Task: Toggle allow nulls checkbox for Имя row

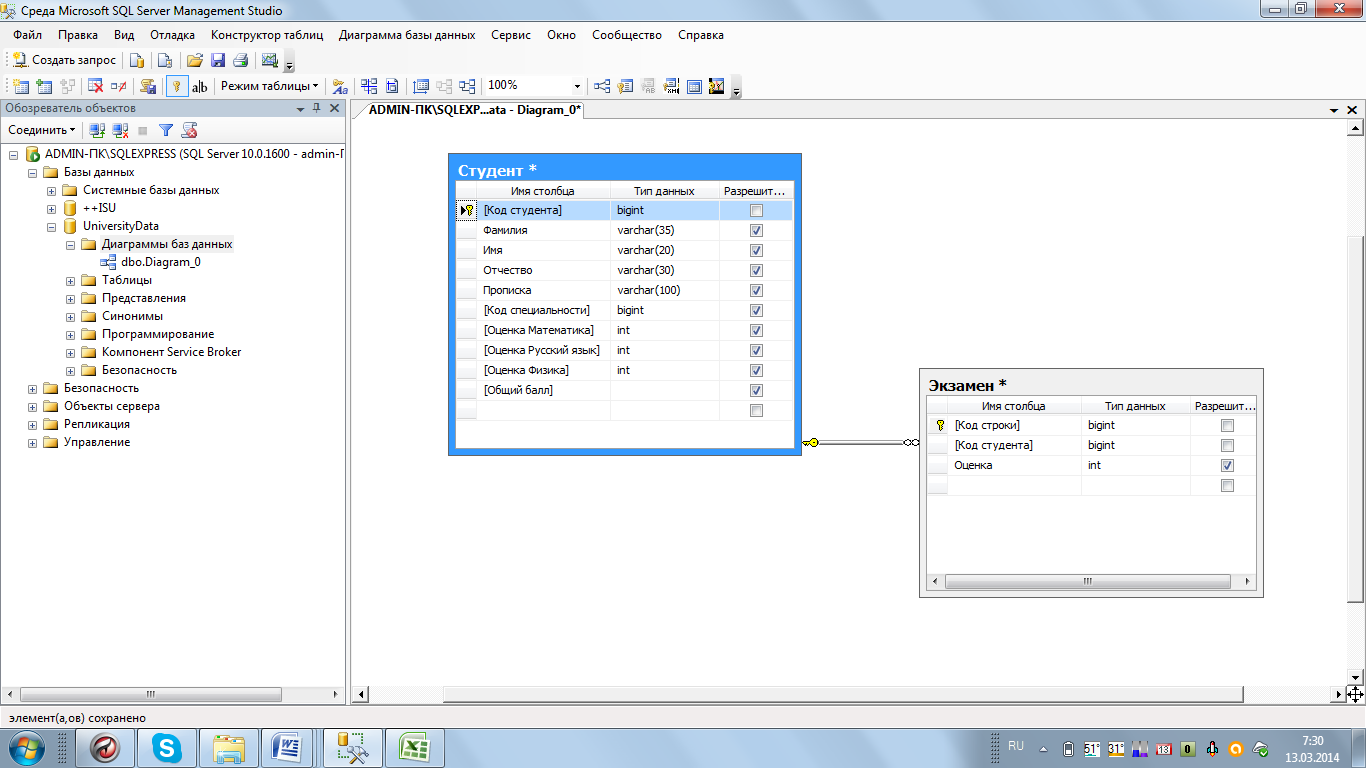Action: point(756,250)
